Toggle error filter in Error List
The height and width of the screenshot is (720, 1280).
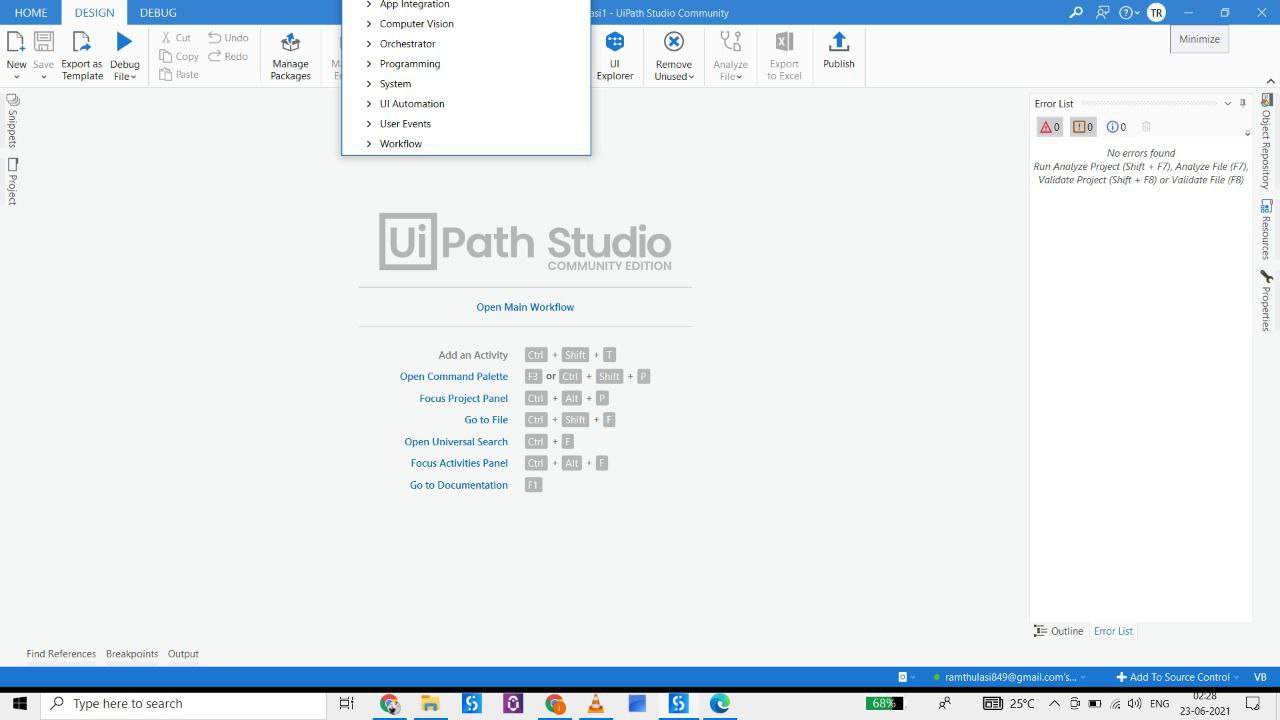[x=1050, y=127]
